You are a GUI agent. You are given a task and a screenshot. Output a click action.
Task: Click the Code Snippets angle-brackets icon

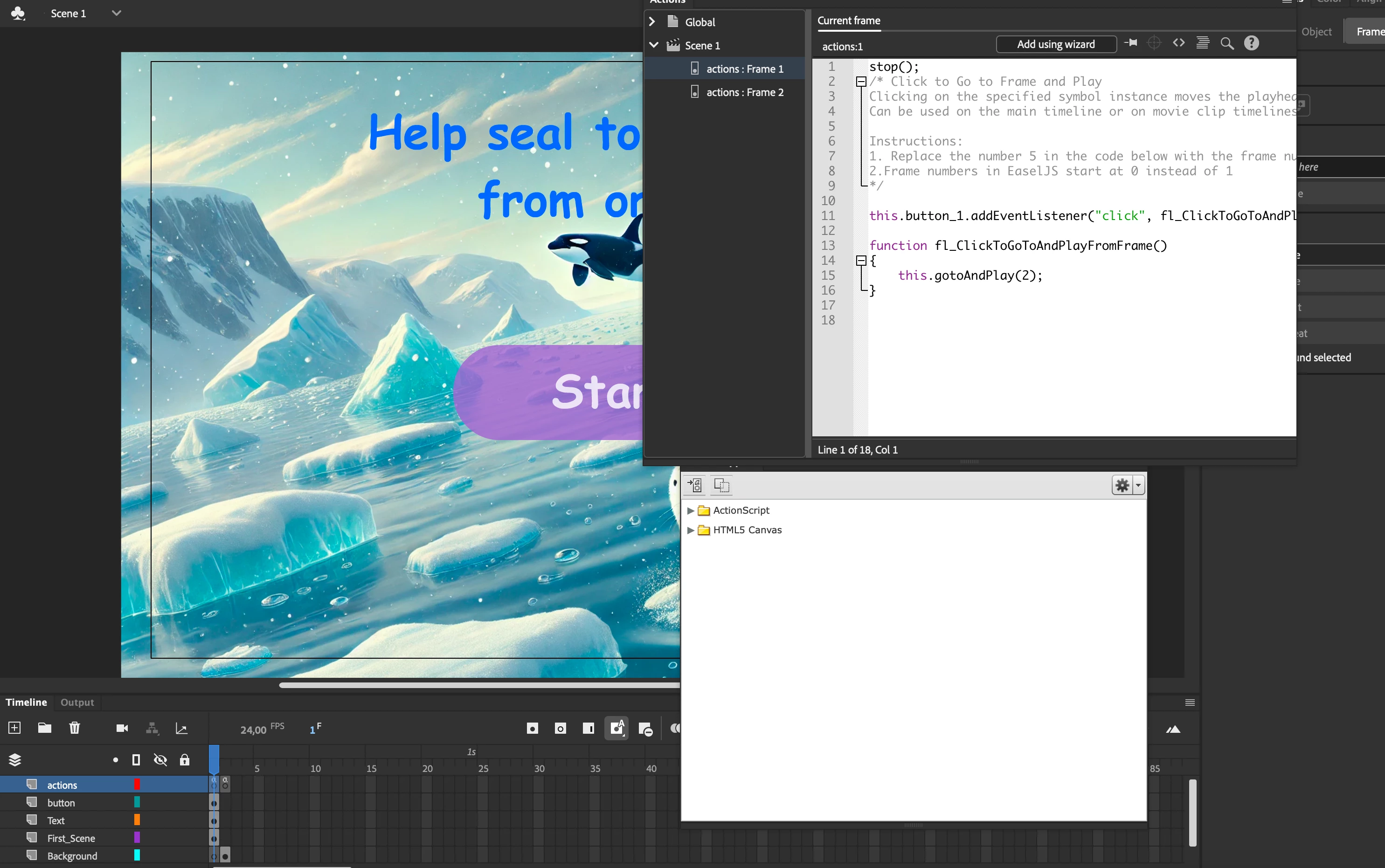1178,43
